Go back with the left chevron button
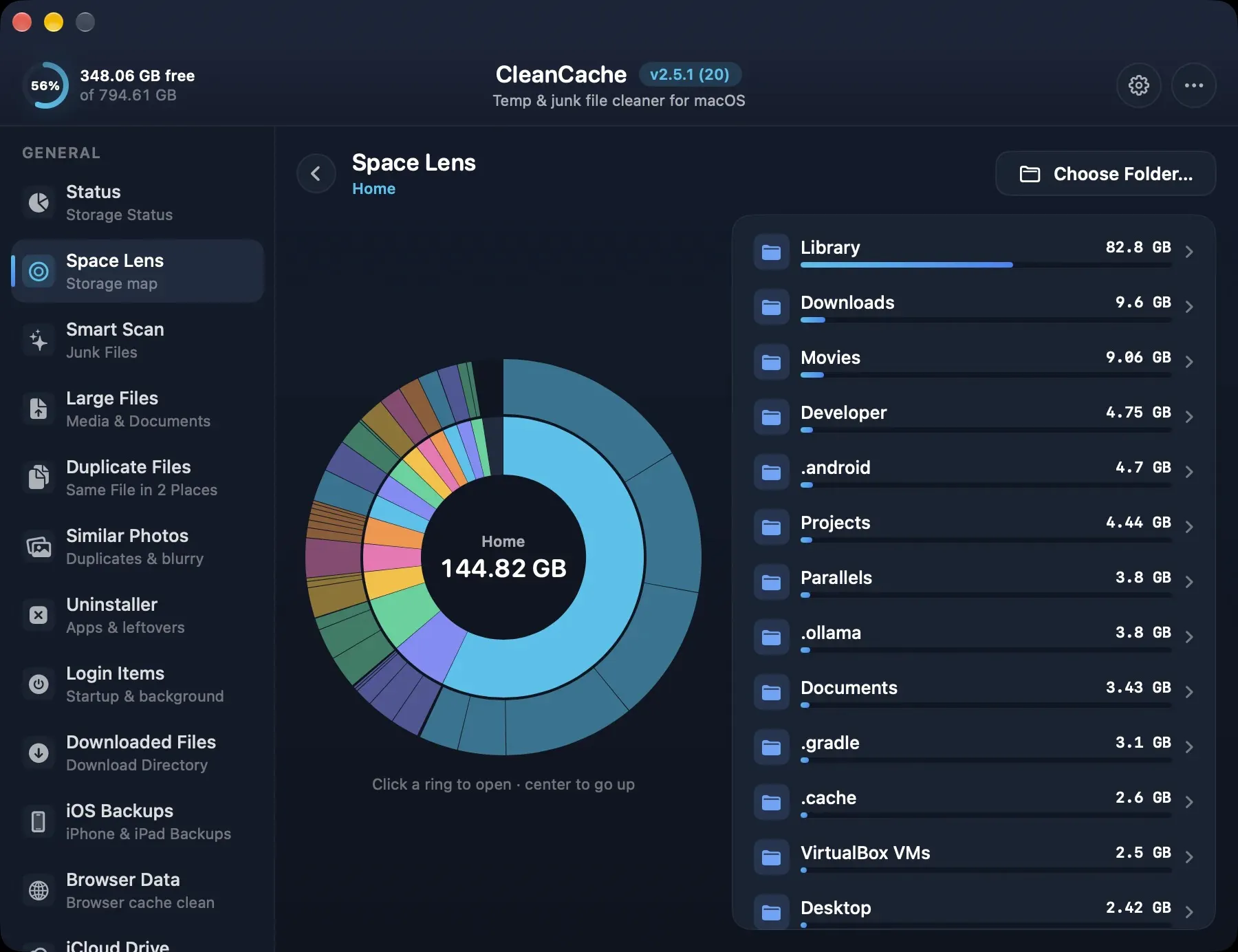Screen dimensions: 1238x952 coord(316,173)
